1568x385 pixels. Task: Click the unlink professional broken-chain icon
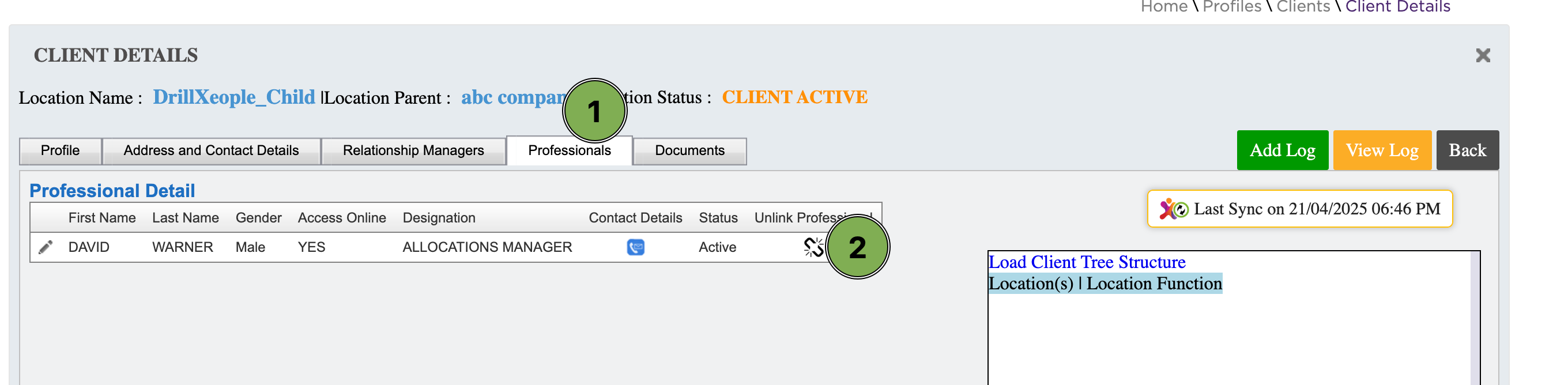814,247
